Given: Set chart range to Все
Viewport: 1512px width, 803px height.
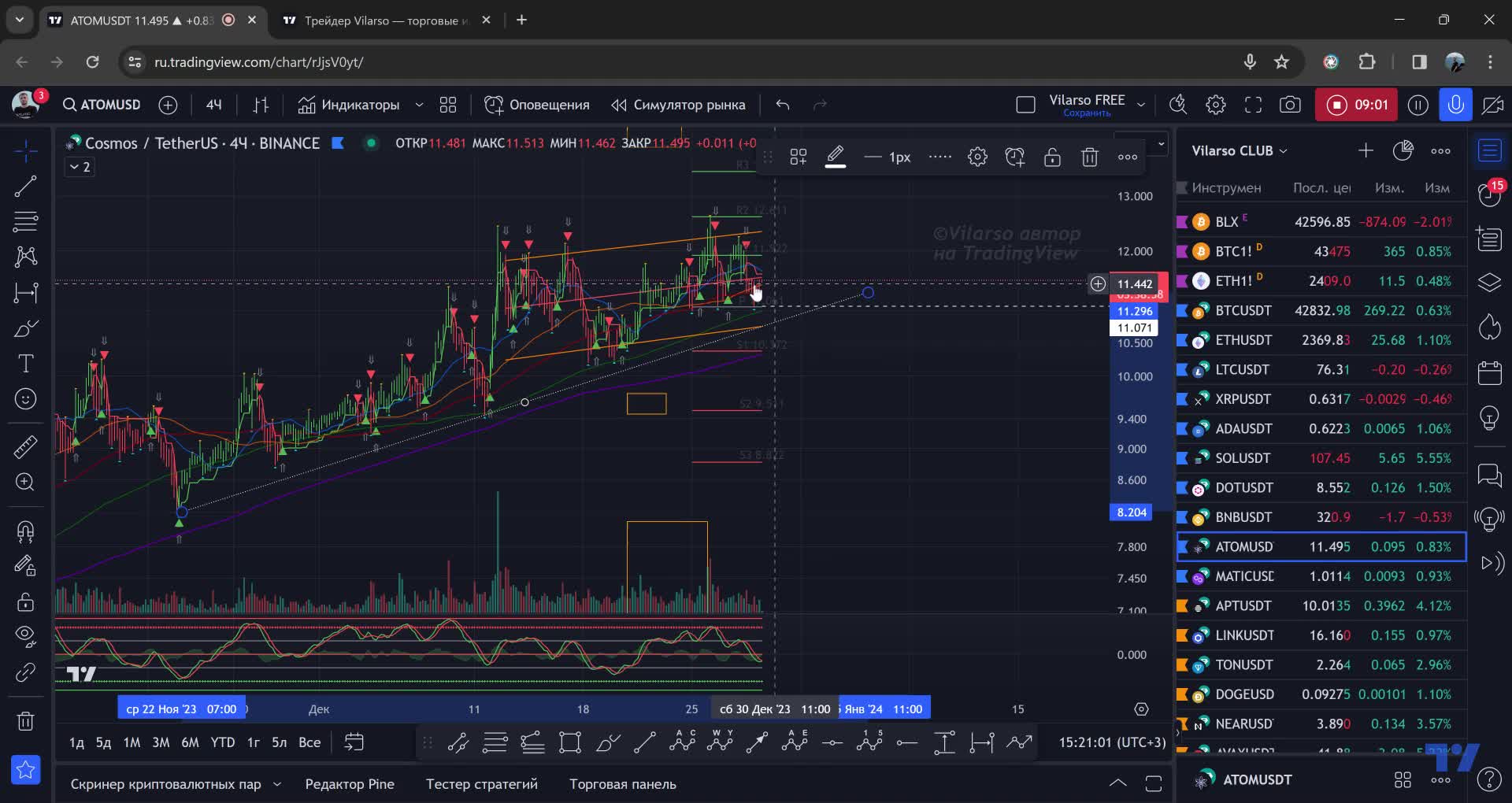Looking at the screenshot, I should click(309, 742).
